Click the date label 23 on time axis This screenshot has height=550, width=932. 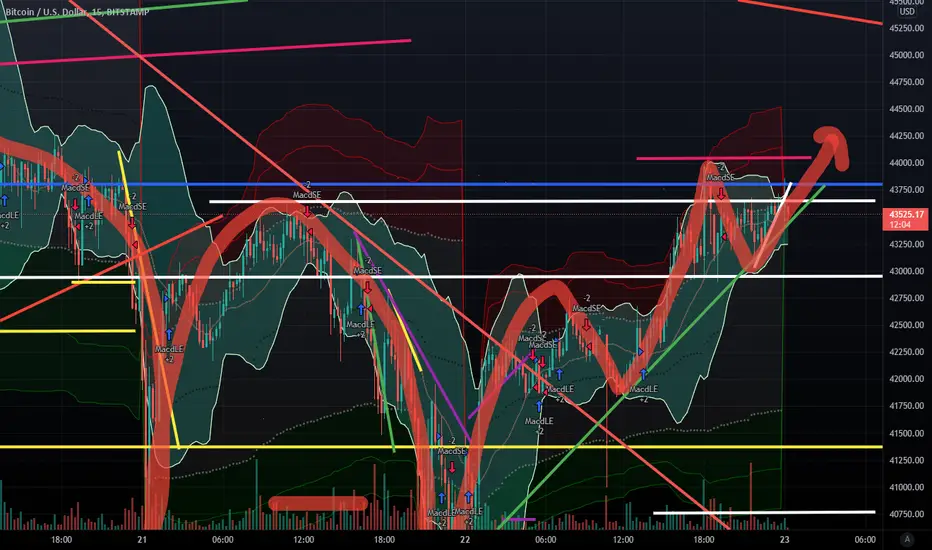[785, 540]
